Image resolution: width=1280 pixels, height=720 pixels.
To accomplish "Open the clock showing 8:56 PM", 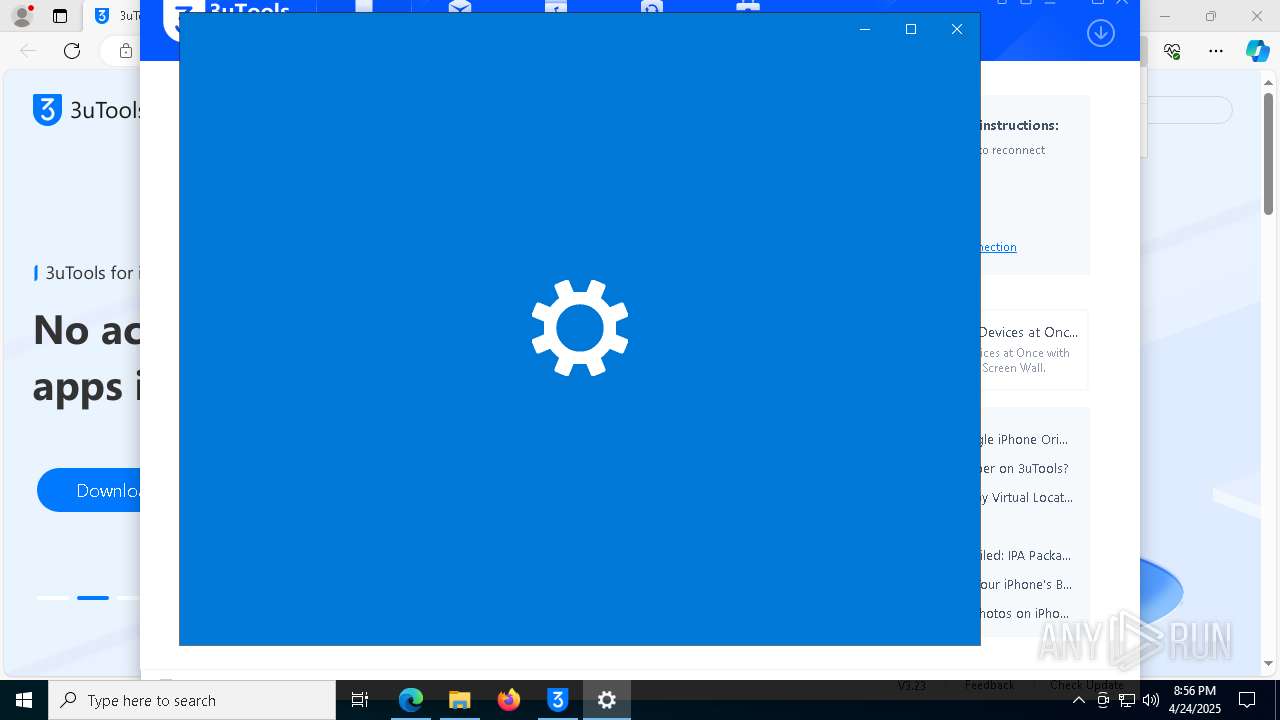I will [x=1195, y=700].
